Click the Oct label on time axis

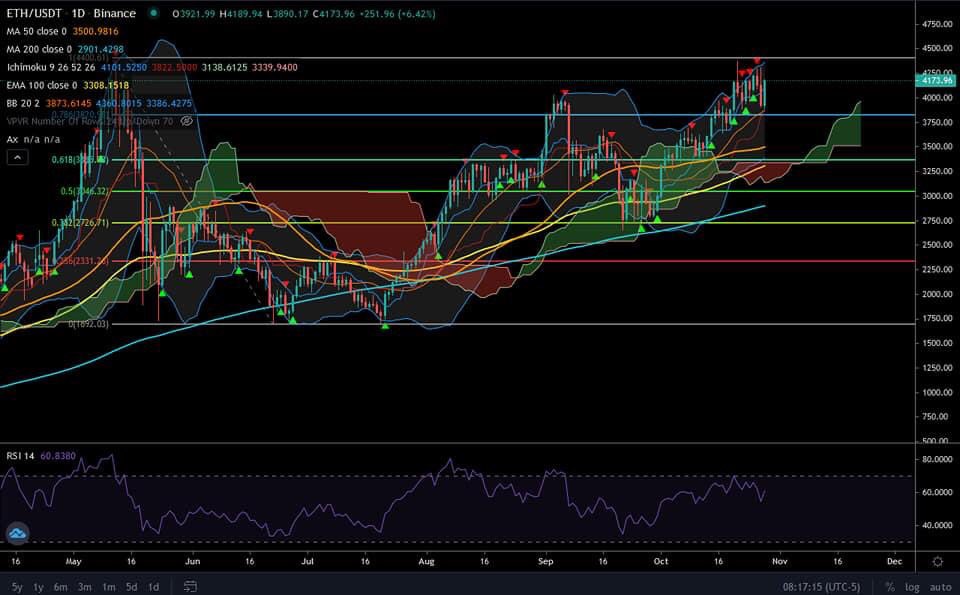point(661,561)
